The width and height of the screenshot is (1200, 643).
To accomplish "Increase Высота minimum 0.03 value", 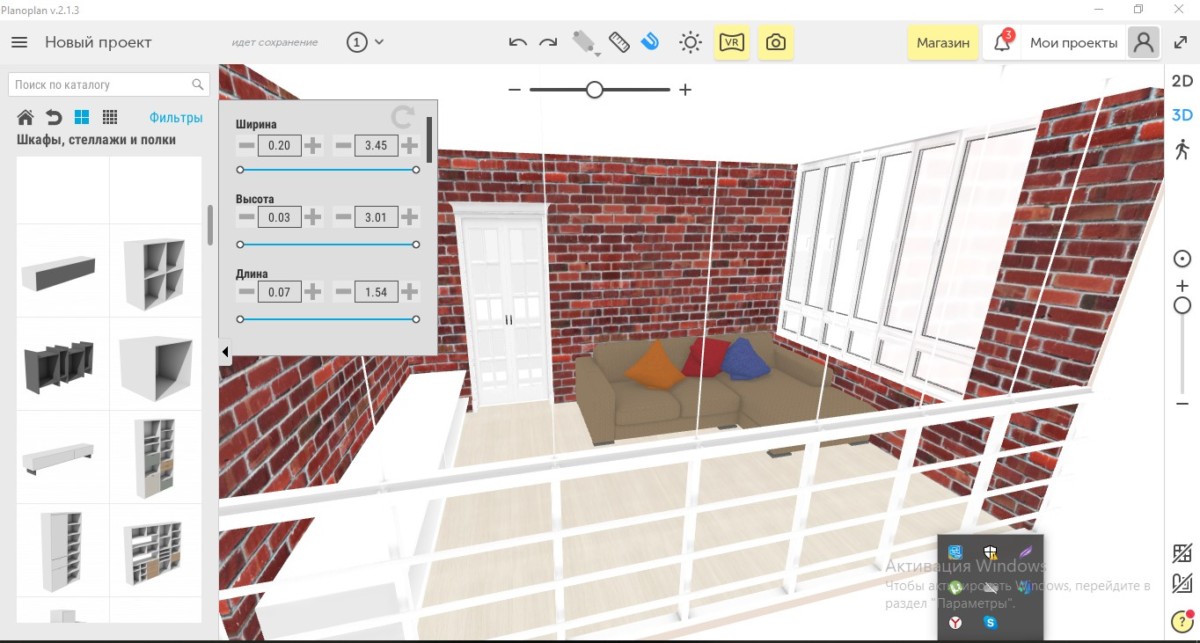I will pyautogui.click(x=313, y=216).
